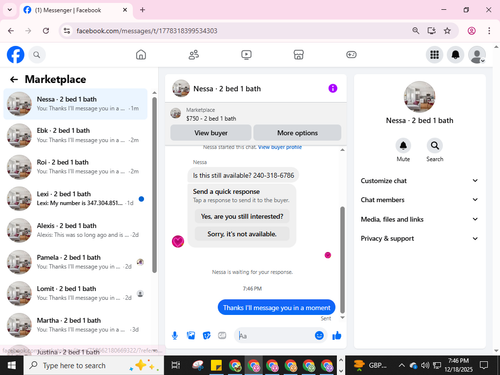Open the notifications bell in the Facebook header

click(456, 55)
